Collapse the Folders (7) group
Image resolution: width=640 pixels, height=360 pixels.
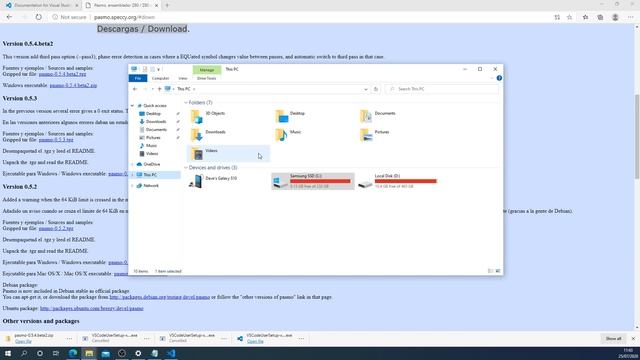coord(186,103)
